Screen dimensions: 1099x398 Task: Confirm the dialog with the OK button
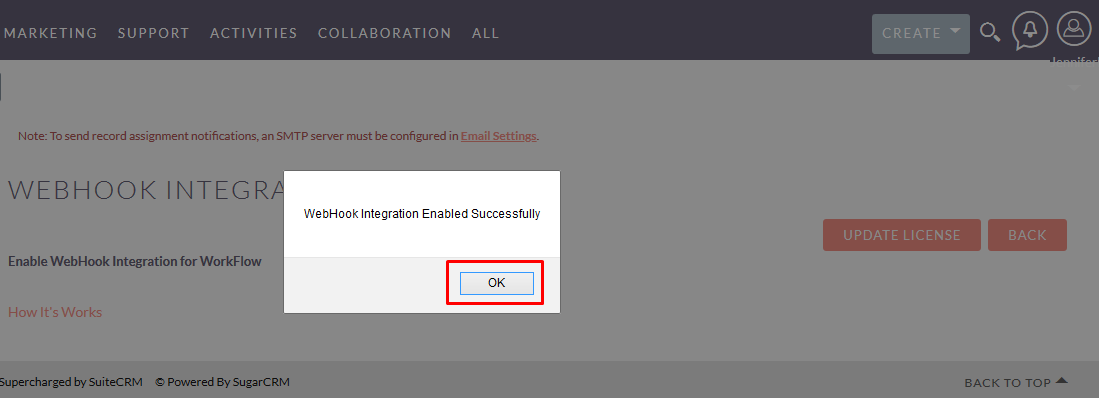pos(496,283)
